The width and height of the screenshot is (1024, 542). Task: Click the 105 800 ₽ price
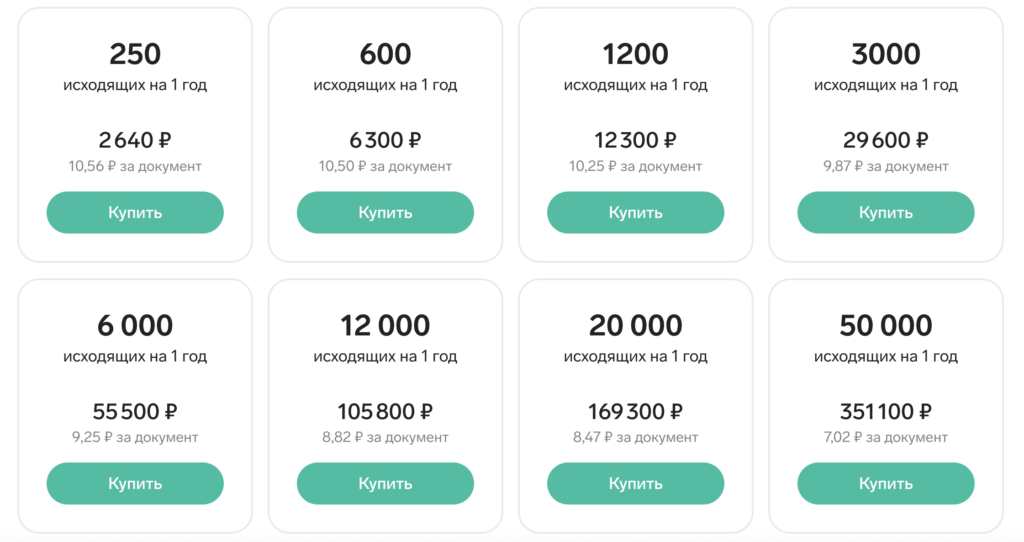click(385, 411)
